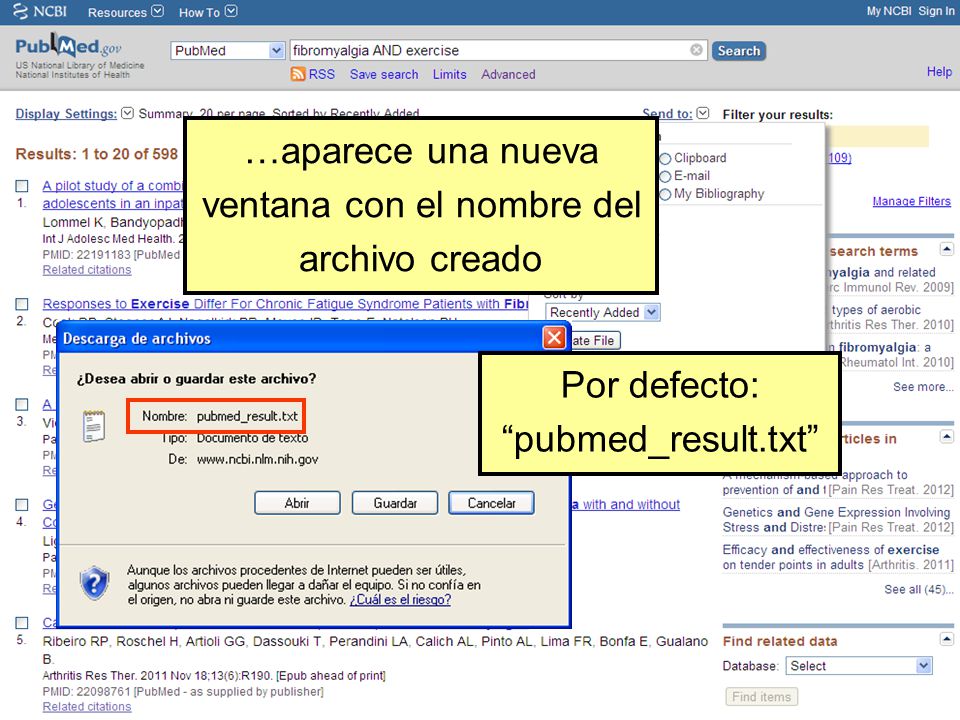Open the PubMed database selector dropdown
This screenshot has height=720, width=960.
(x=227, y=50)
